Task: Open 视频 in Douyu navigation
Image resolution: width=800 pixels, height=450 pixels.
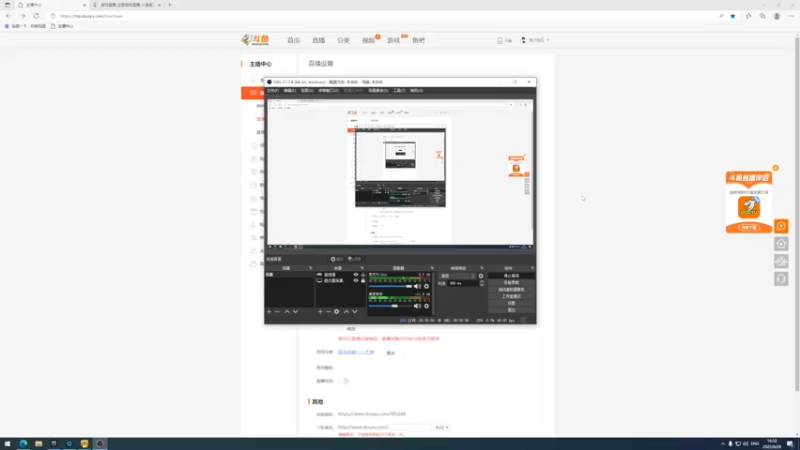Action: pos(368,40)
